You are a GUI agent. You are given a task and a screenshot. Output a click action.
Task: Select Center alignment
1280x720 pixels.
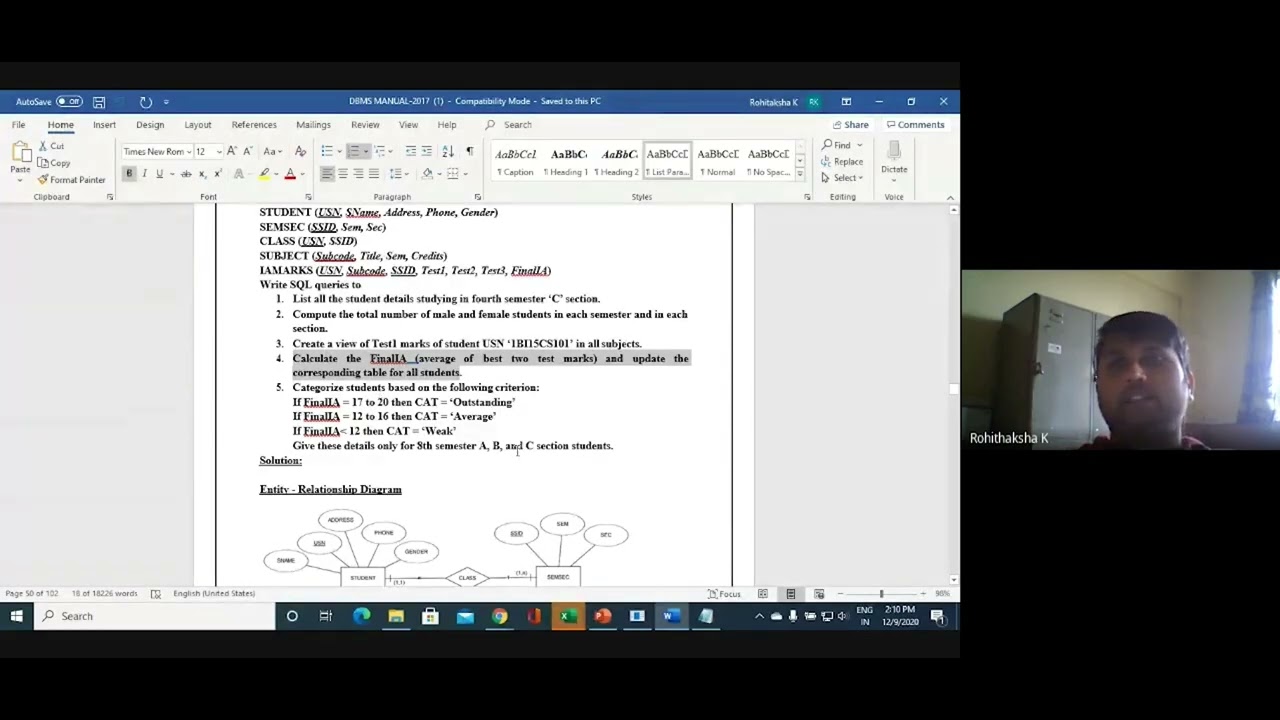pyautogui.click(x=342, y=174)
